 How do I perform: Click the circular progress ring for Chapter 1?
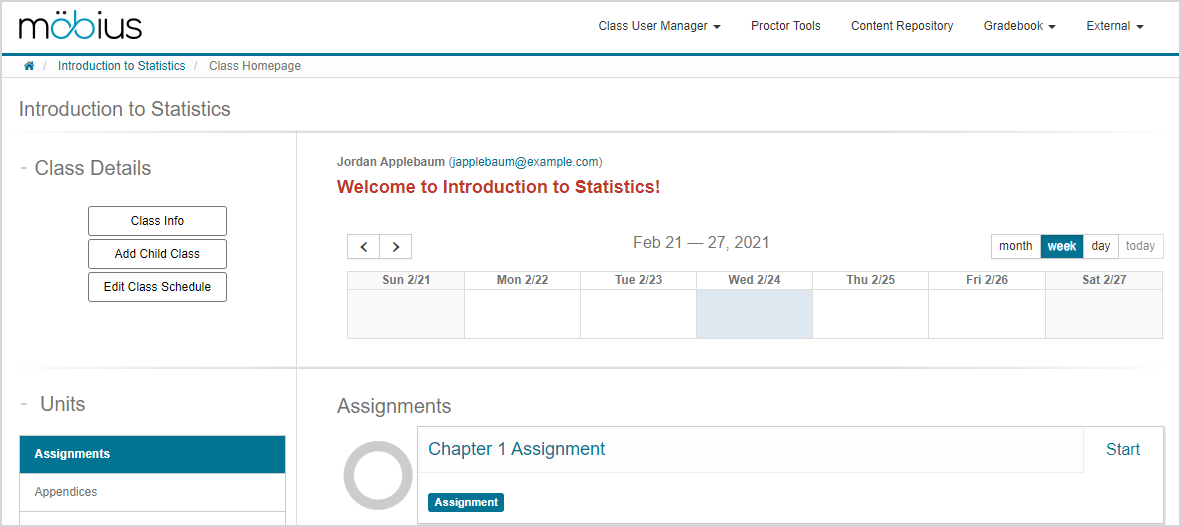click(x=377, y=475)
